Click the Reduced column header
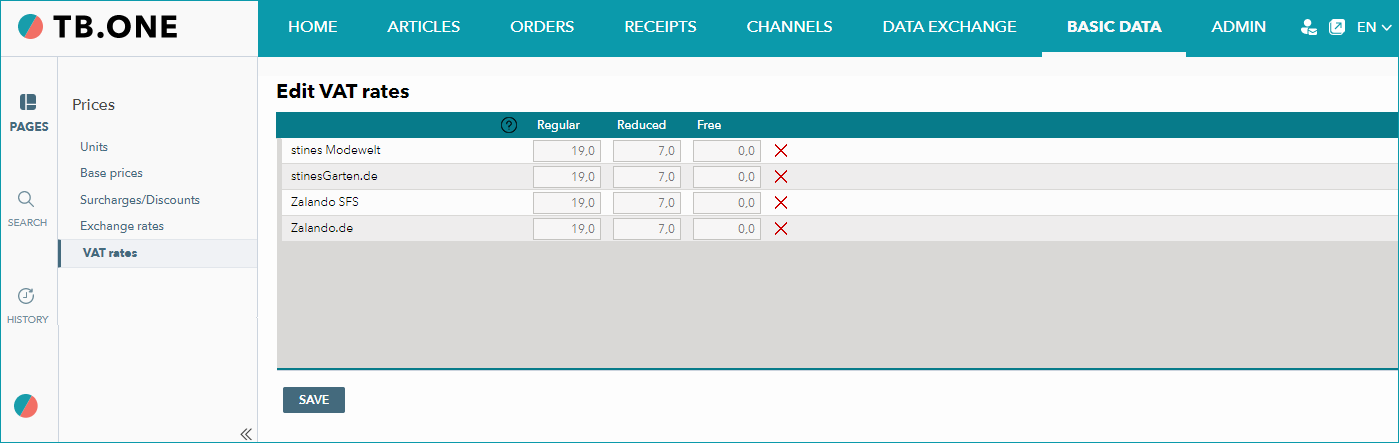Image resolution: width=1399 pixels, height=443 pixels. (641, 125)
